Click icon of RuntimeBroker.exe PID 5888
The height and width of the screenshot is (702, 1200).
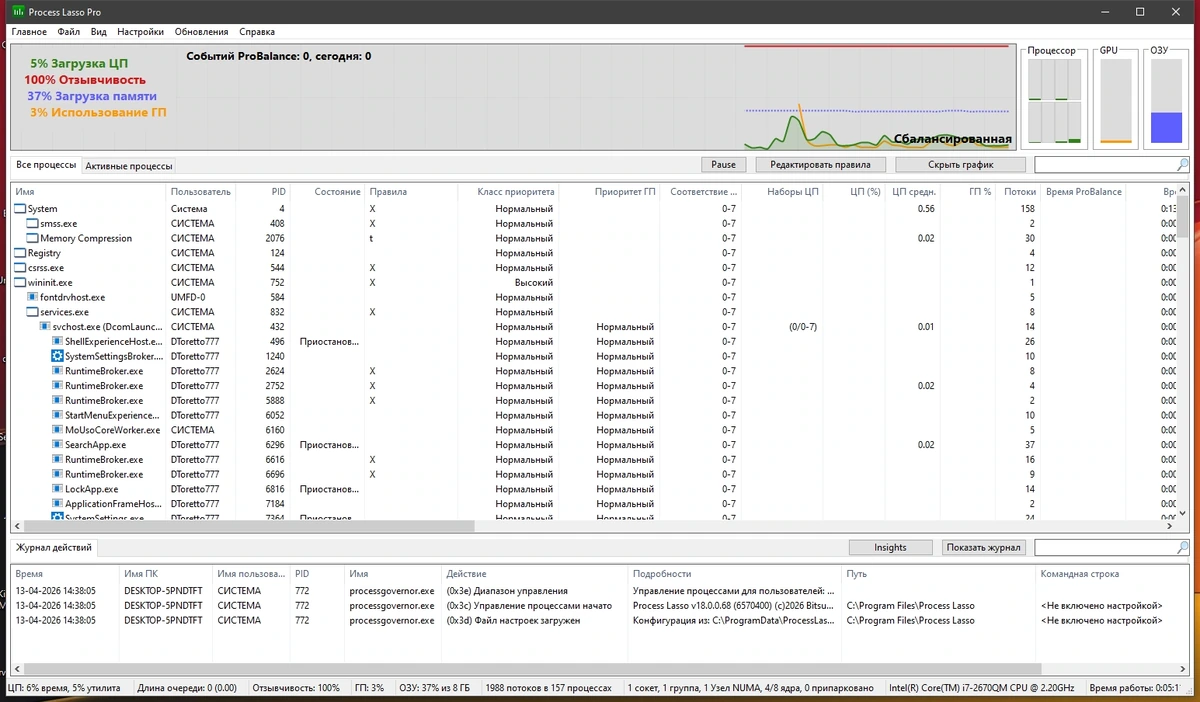click(57, 400)
